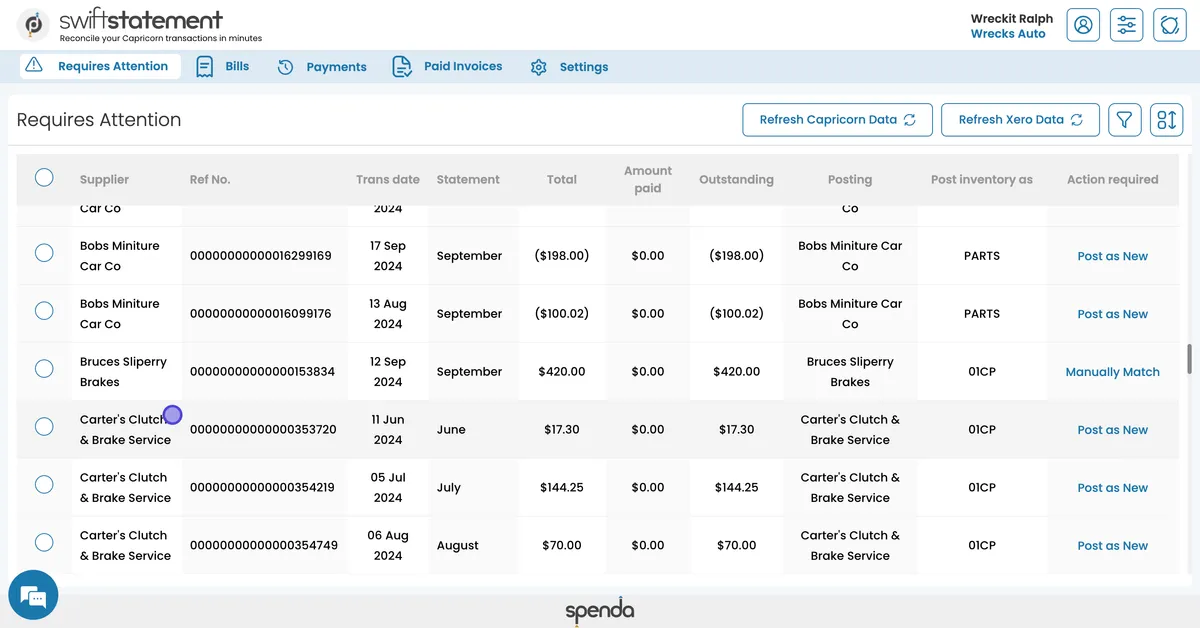The height and width of the screenshot is (628, 1200).
Task: Refresh Capricorn Data
Action: coord(837,120)
